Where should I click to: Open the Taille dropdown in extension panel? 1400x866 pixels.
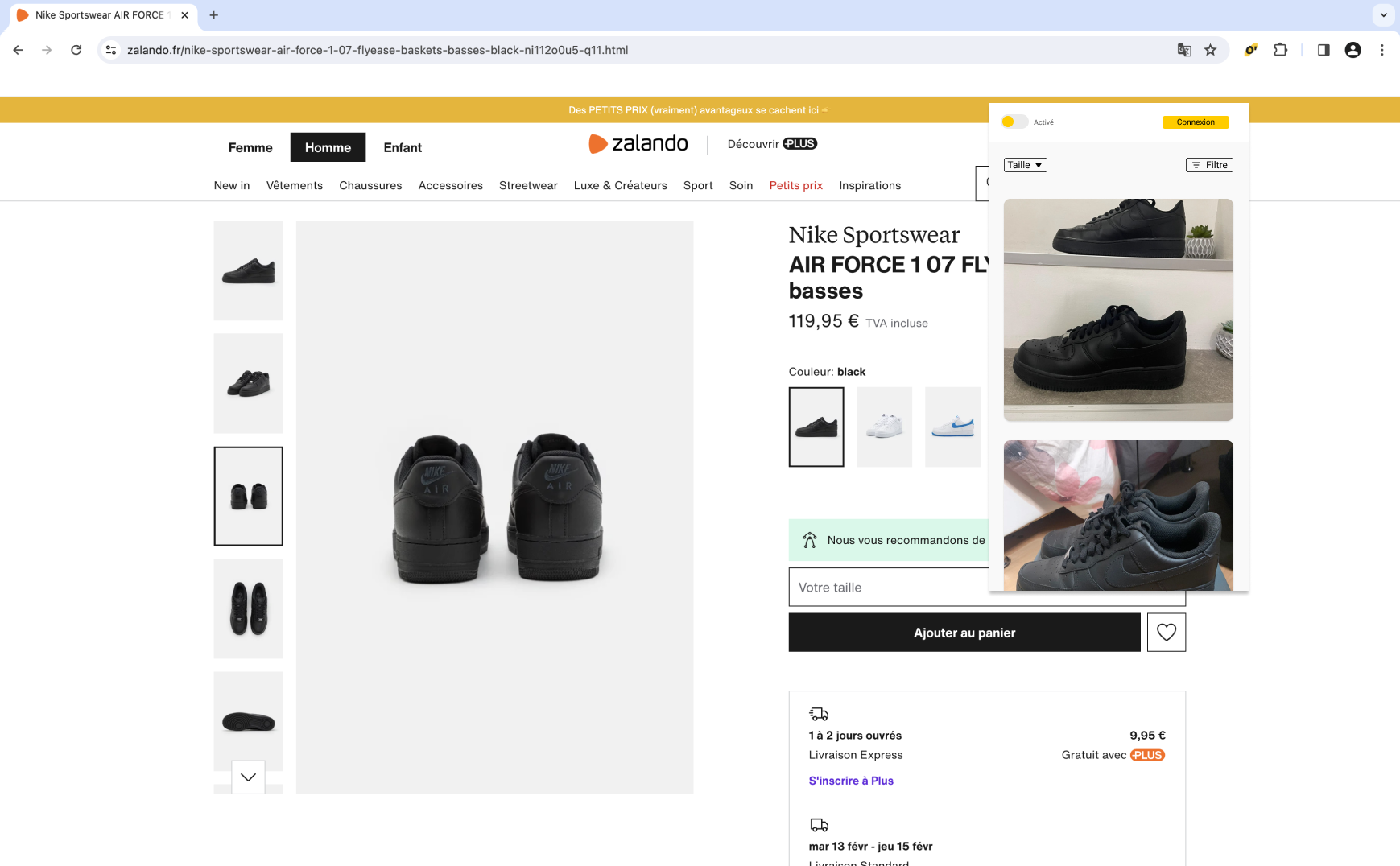pyautogui.click(x=1025, y=165)
